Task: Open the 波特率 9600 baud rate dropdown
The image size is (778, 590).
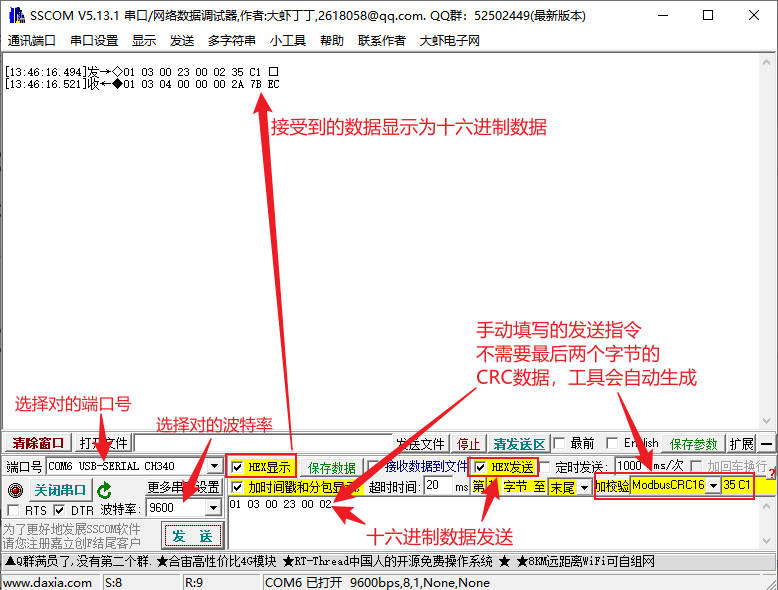Action: point(213,508)
